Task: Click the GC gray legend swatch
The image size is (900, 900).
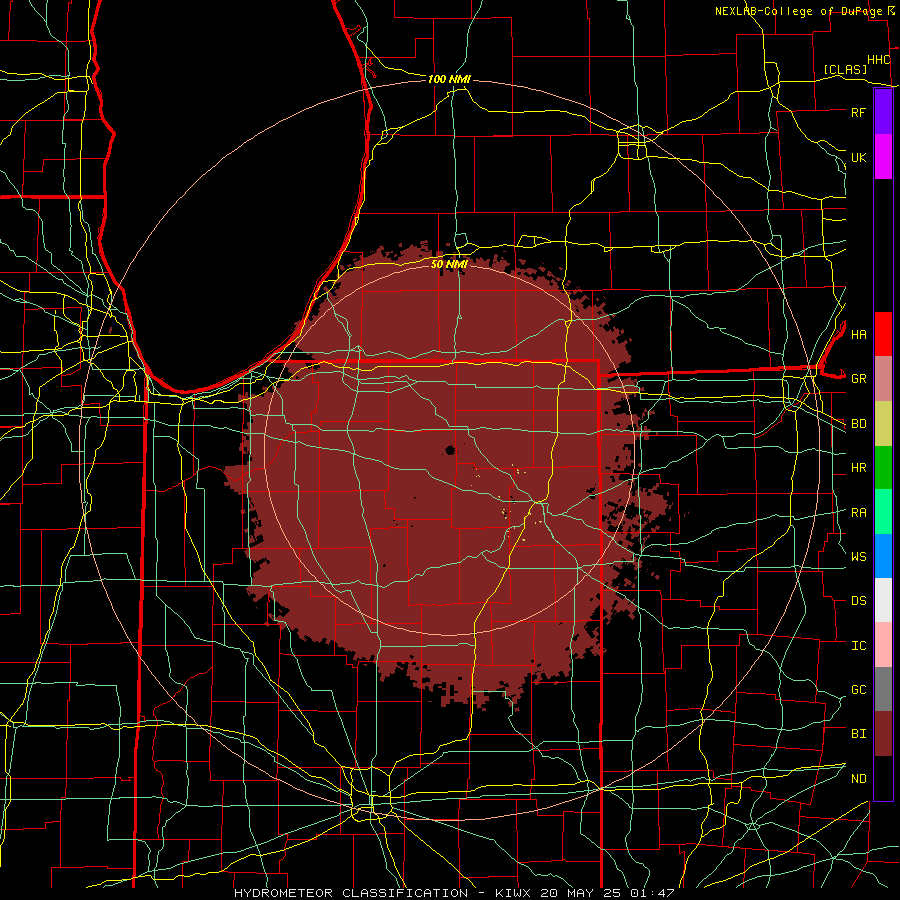Action: click(883, 689)
